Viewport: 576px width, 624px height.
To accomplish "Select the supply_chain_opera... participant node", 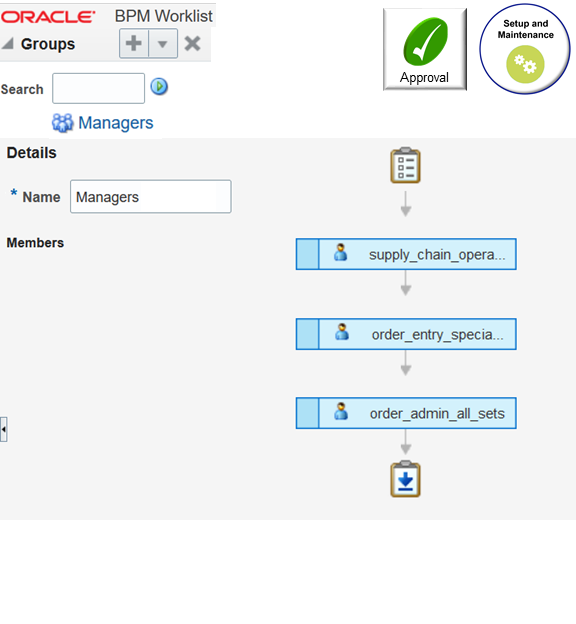I will pos(406,254).
